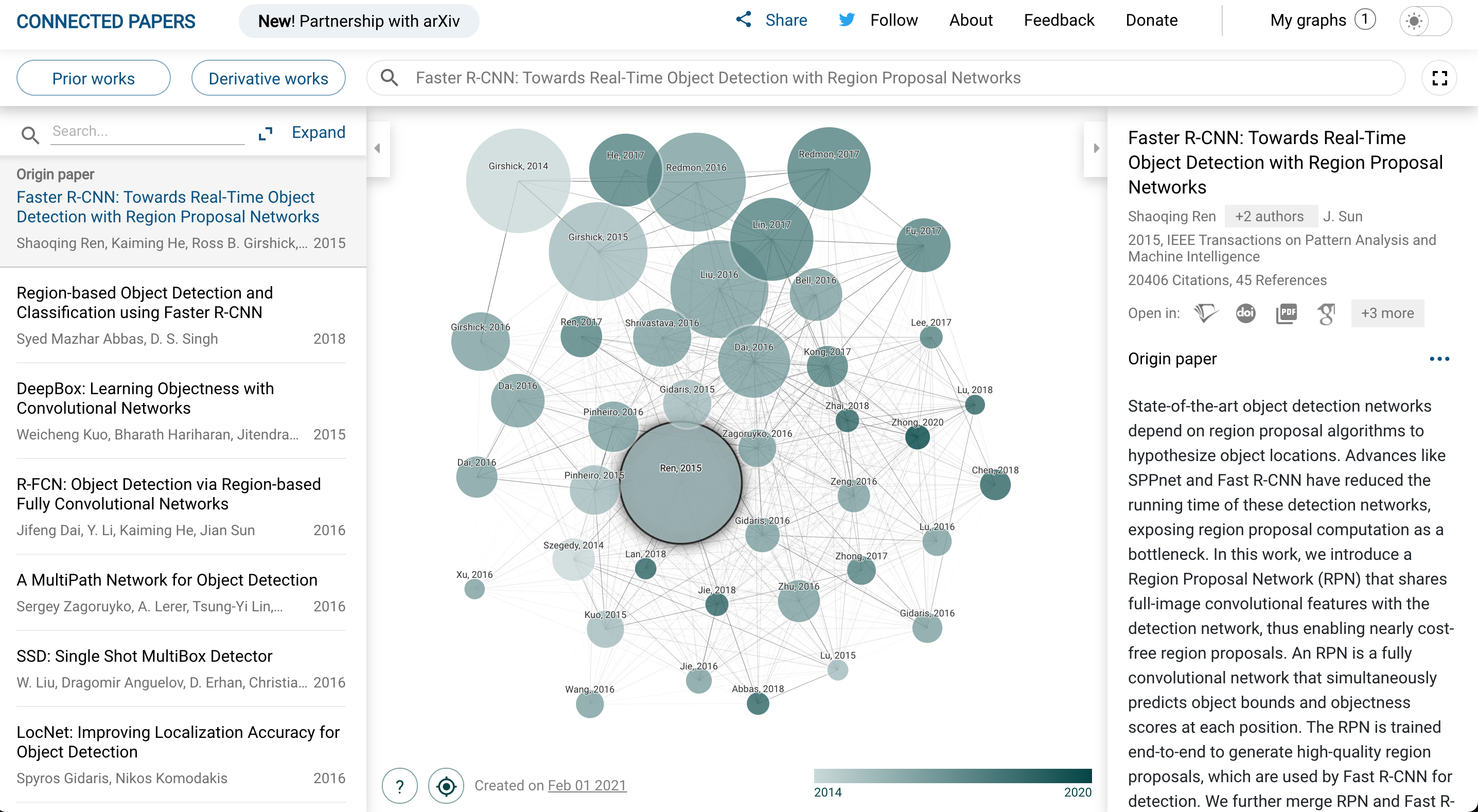Click the help question mark button

(400, 786)
